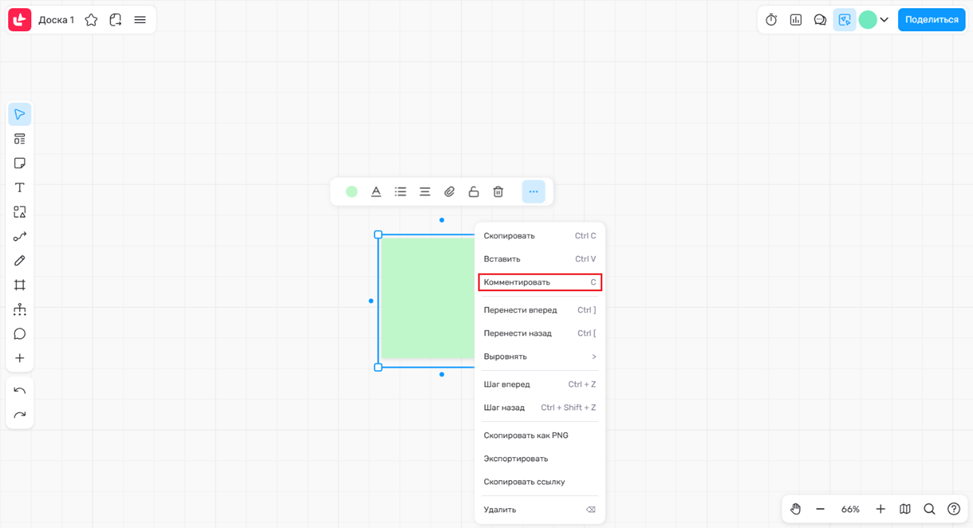Star the board Доска 1 as favorite
Image resolution: width=973 pixels, height=528 pixels.
(x=91, y=20)
